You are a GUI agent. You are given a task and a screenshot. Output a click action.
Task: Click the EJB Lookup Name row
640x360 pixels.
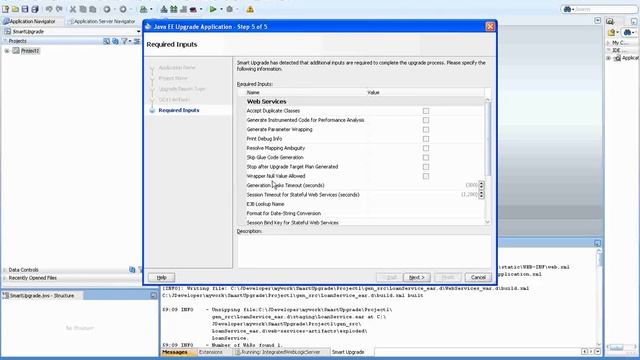click(361, 204)
